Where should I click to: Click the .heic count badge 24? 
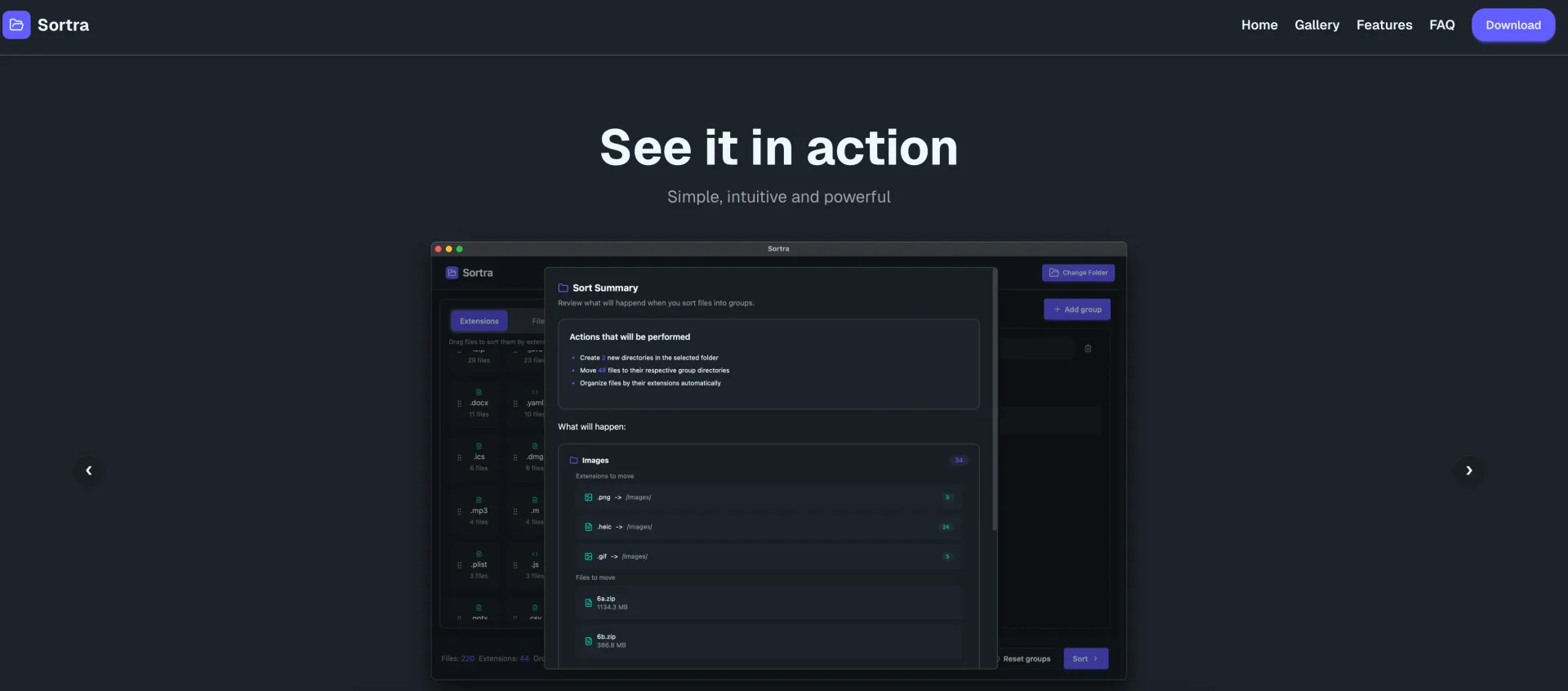(x=946, y=527)
